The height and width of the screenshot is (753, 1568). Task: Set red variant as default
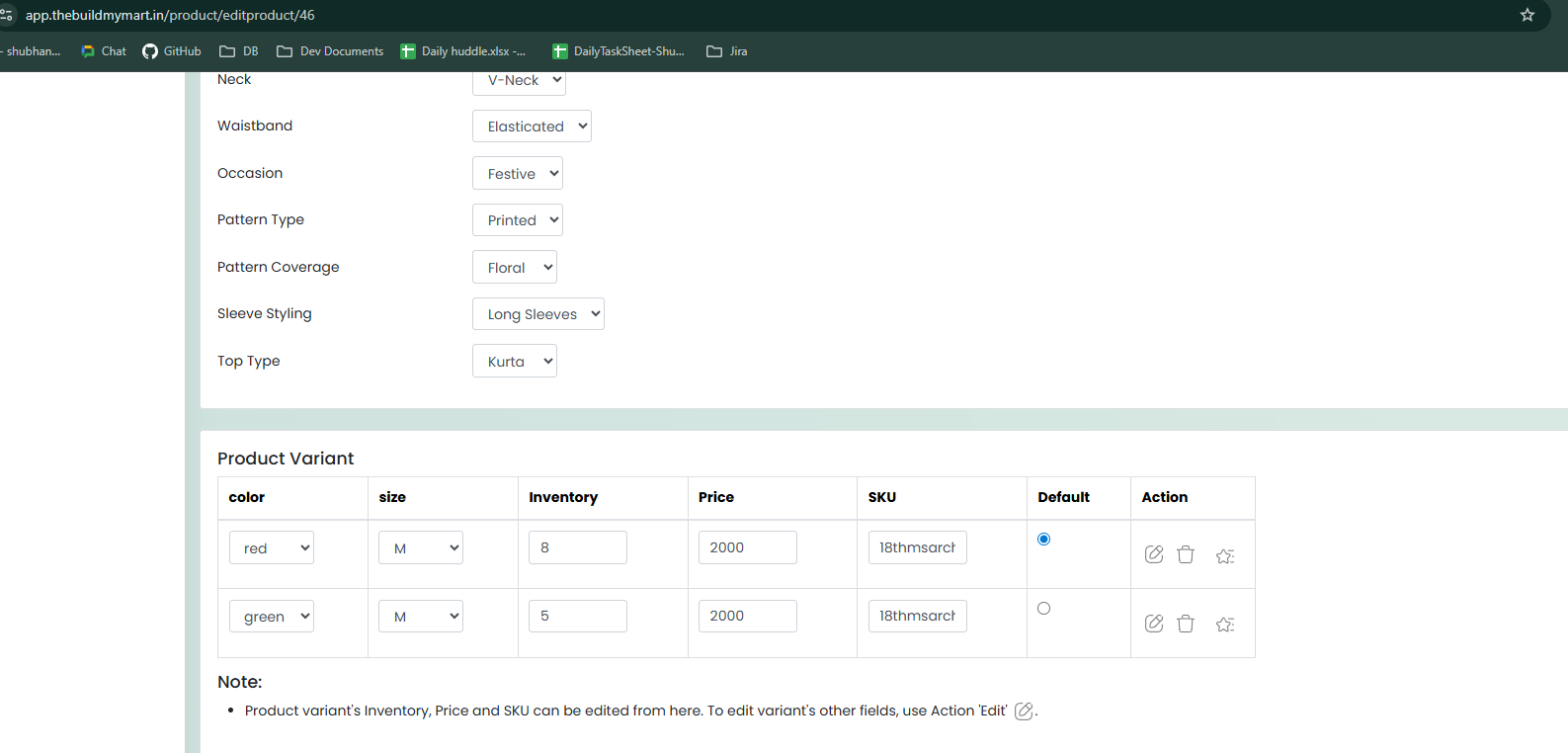[x=1044, y=539]
